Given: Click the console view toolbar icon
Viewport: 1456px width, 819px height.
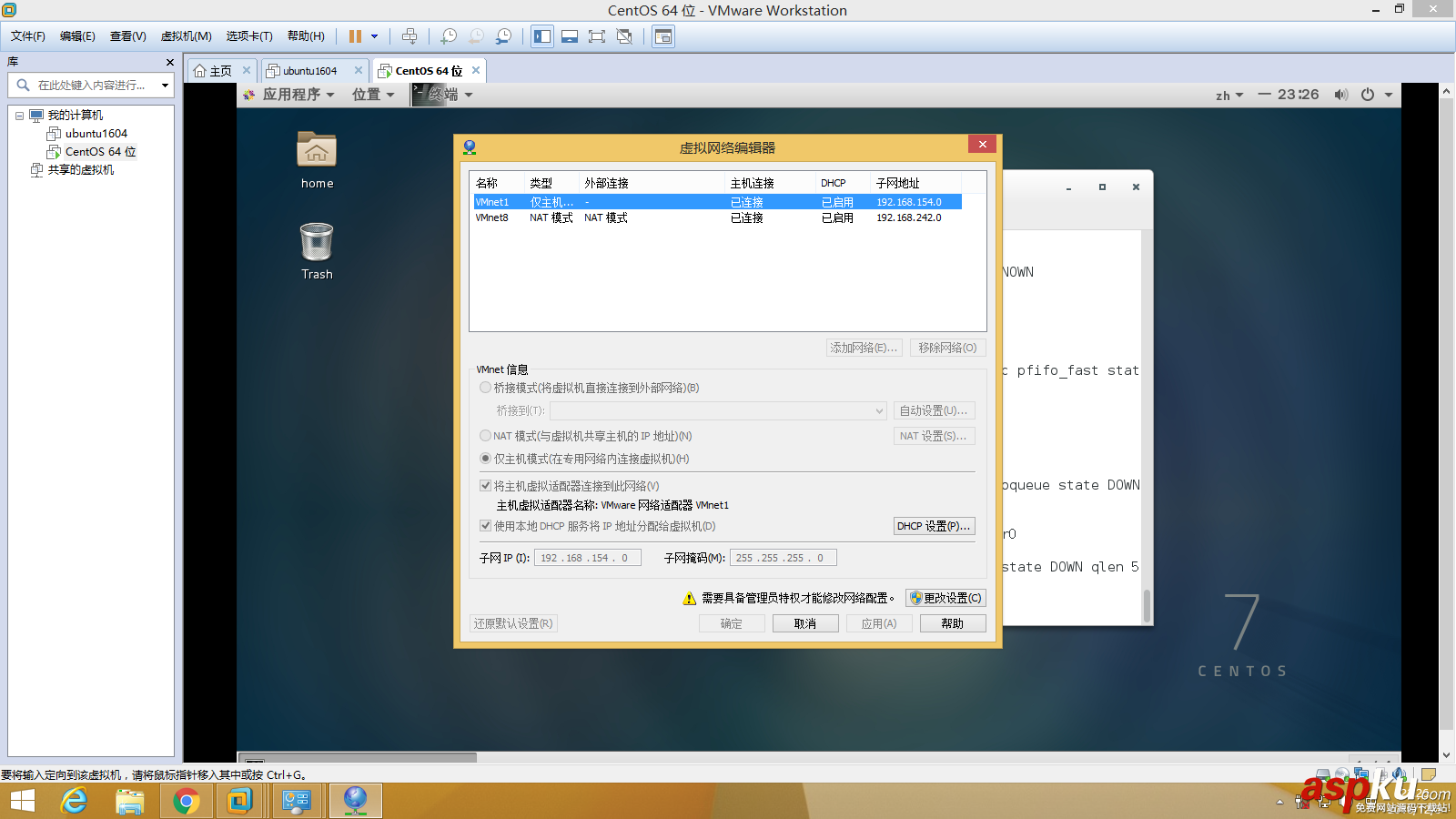Looking at the screenshot, I should [664, 36].
